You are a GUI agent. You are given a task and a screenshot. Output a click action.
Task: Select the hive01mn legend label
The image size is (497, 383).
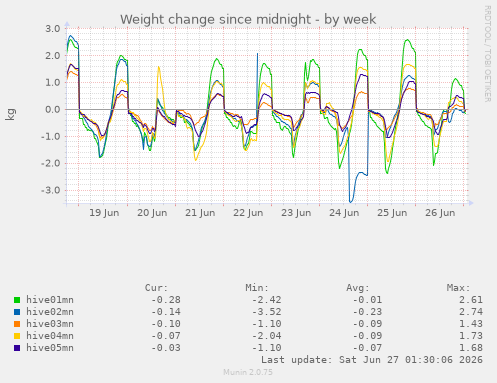[50, 300]
